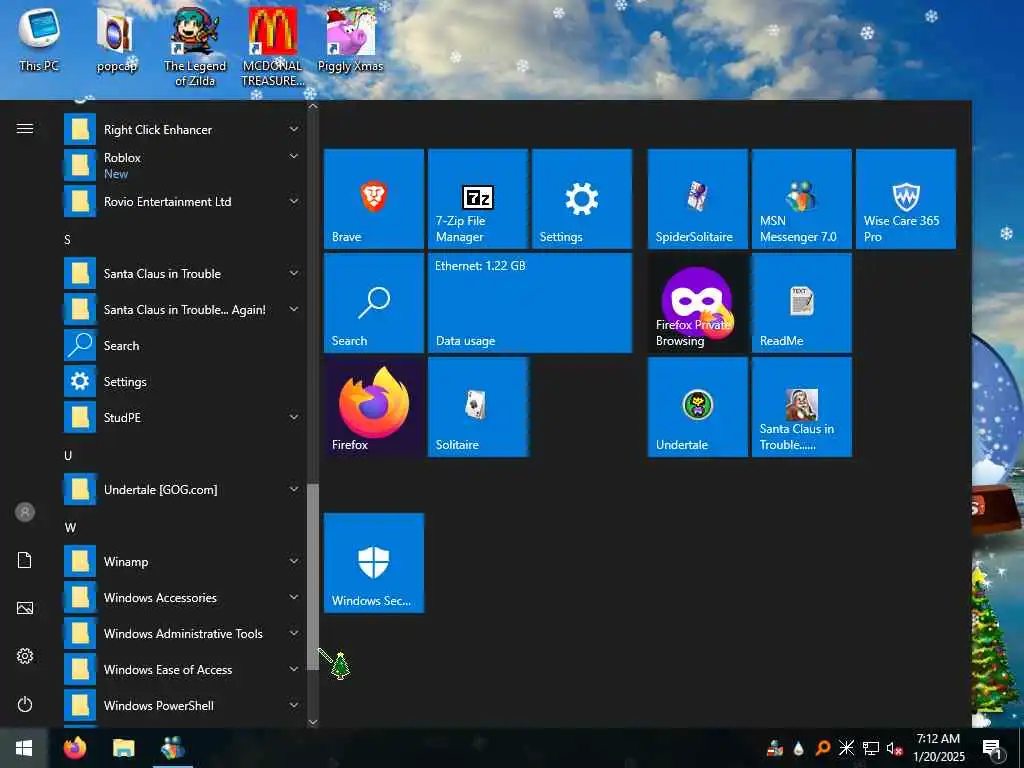The image size is (1024, 768).
Task: Expand the Roblox folder chevron
Action: click(294, 156)
